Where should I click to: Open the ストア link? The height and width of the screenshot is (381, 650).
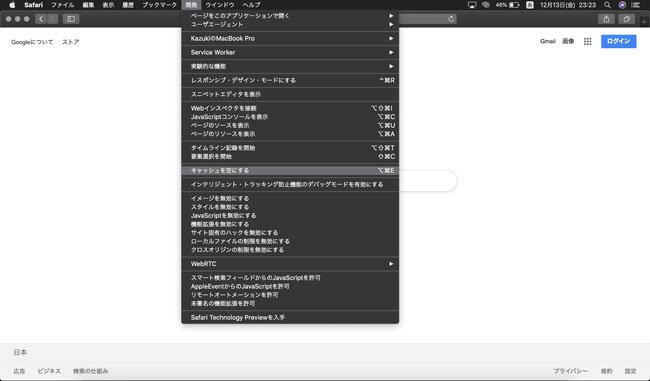click(x=70, y=42)
